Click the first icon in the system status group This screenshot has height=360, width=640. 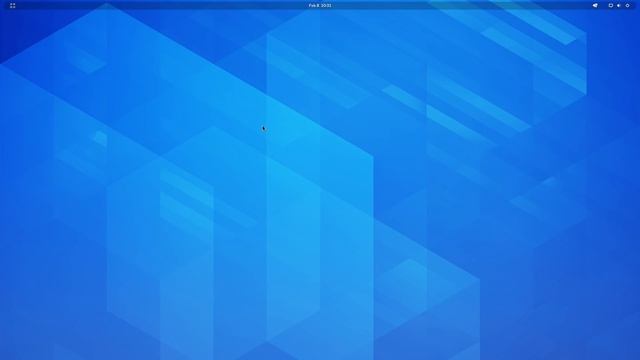click(x=611, y=6)
